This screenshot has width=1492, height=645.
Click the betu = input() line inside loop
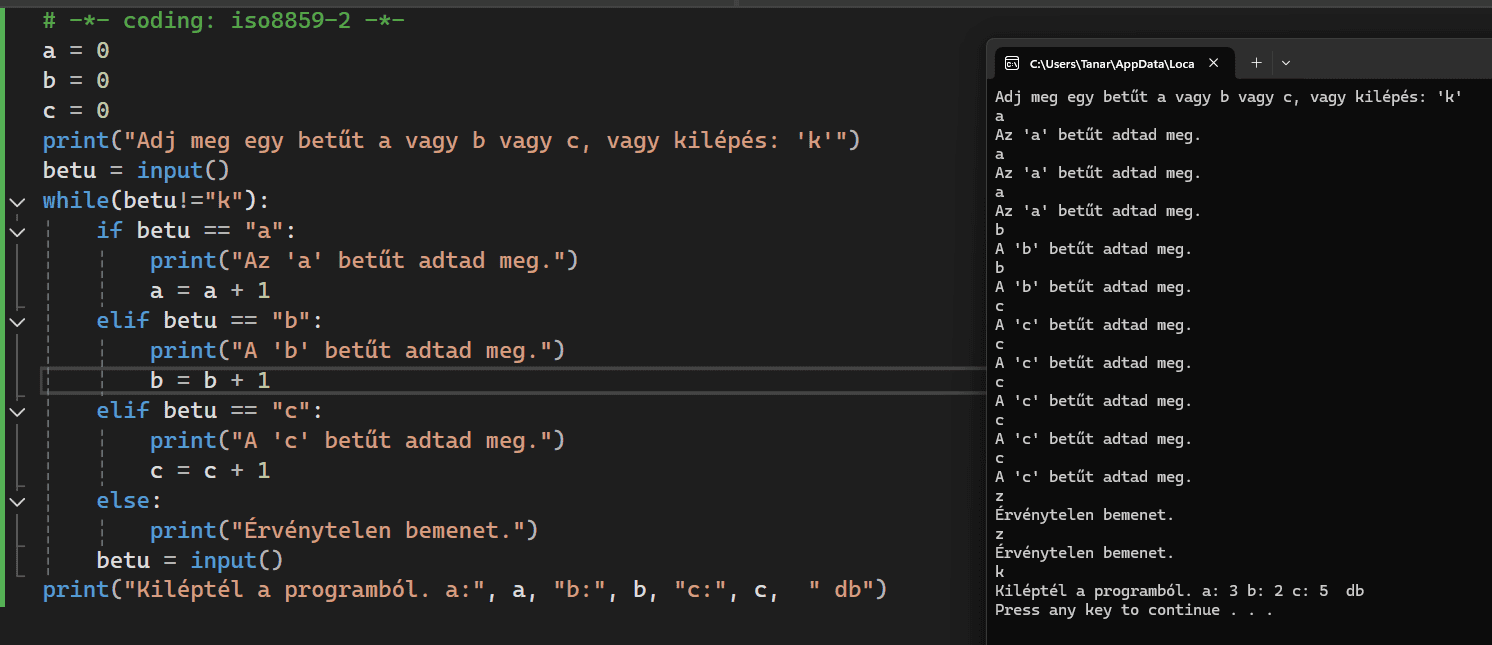tap(189, 560)
